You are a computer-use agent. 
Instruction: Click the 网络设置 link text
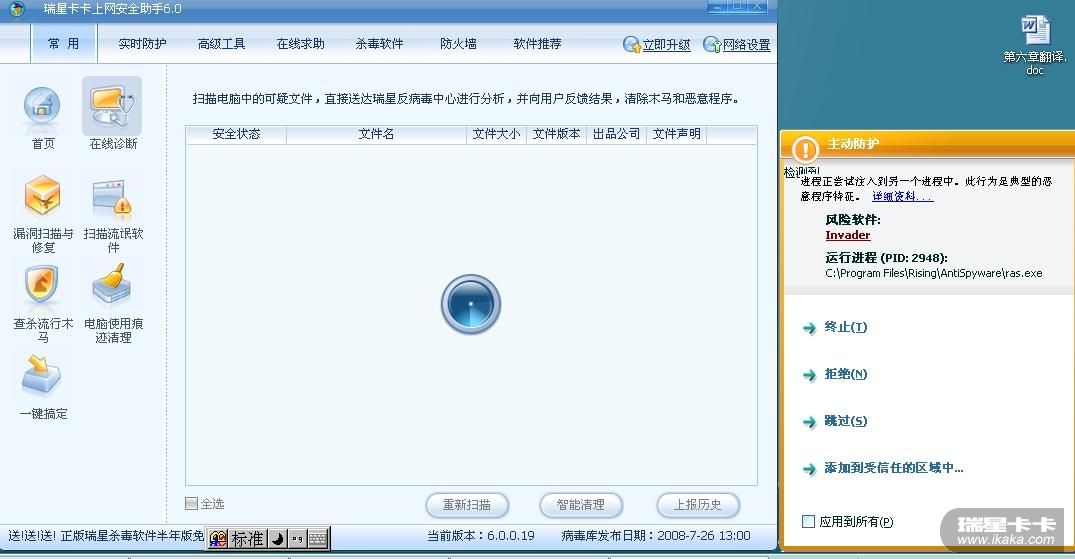747,45
